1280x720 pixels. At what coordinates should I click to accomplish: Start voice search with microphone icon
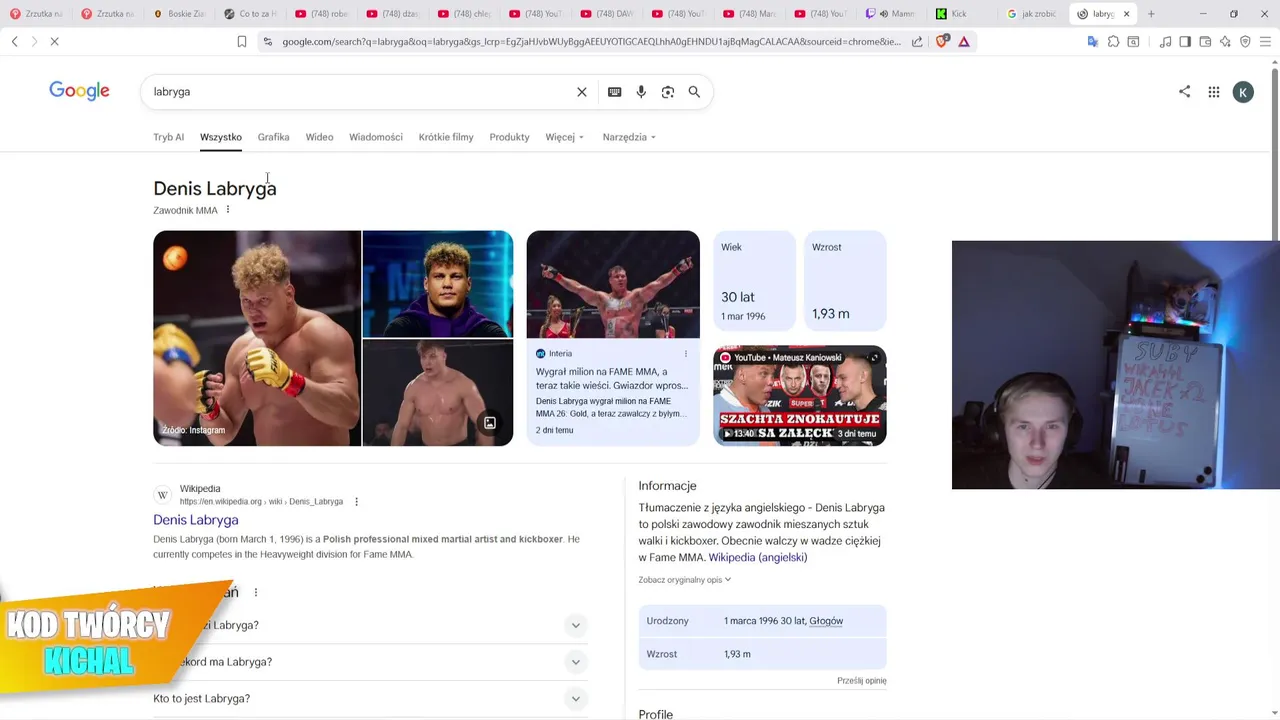[x=641, y=92]
